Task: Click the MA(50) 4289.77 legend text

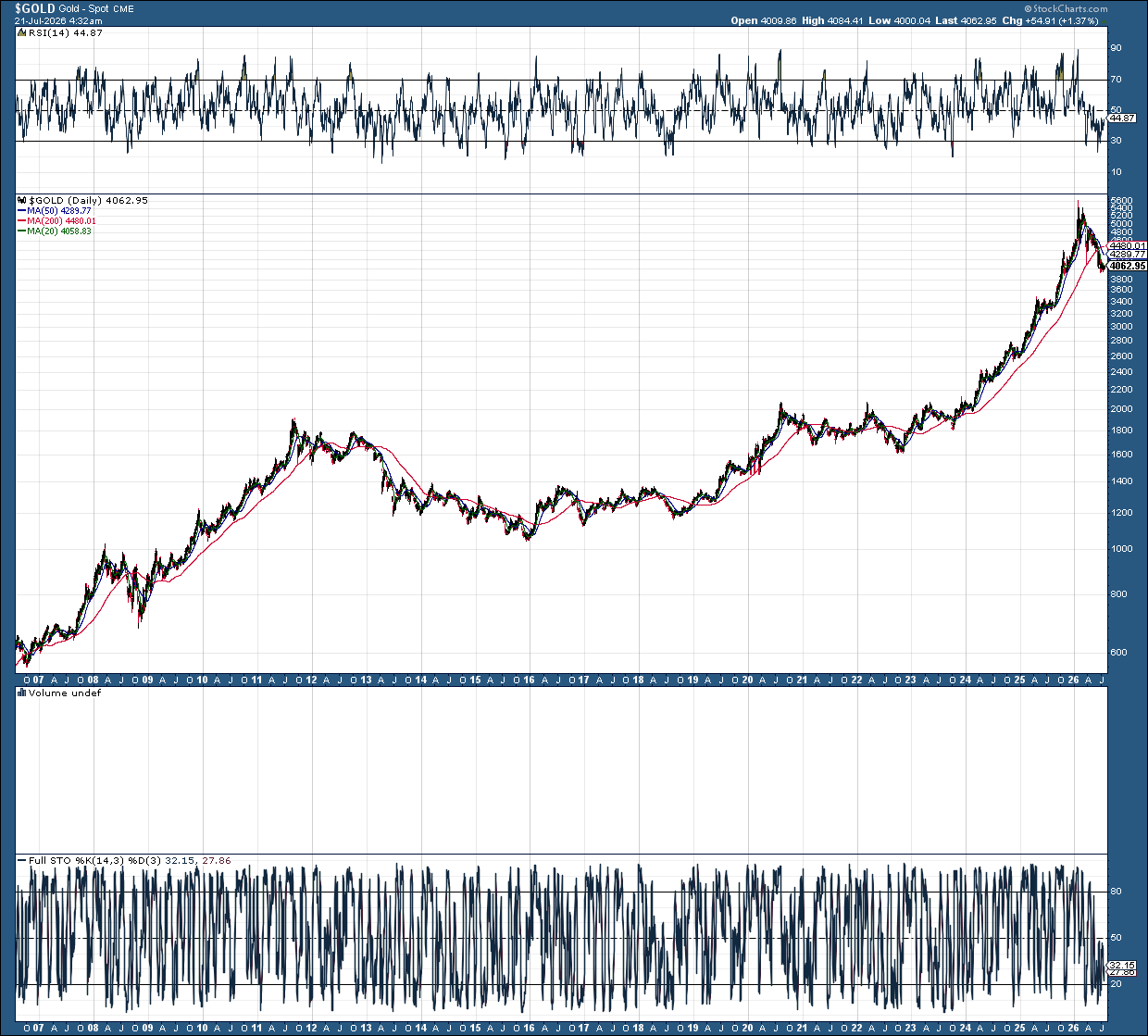Action: pos(59,211)
